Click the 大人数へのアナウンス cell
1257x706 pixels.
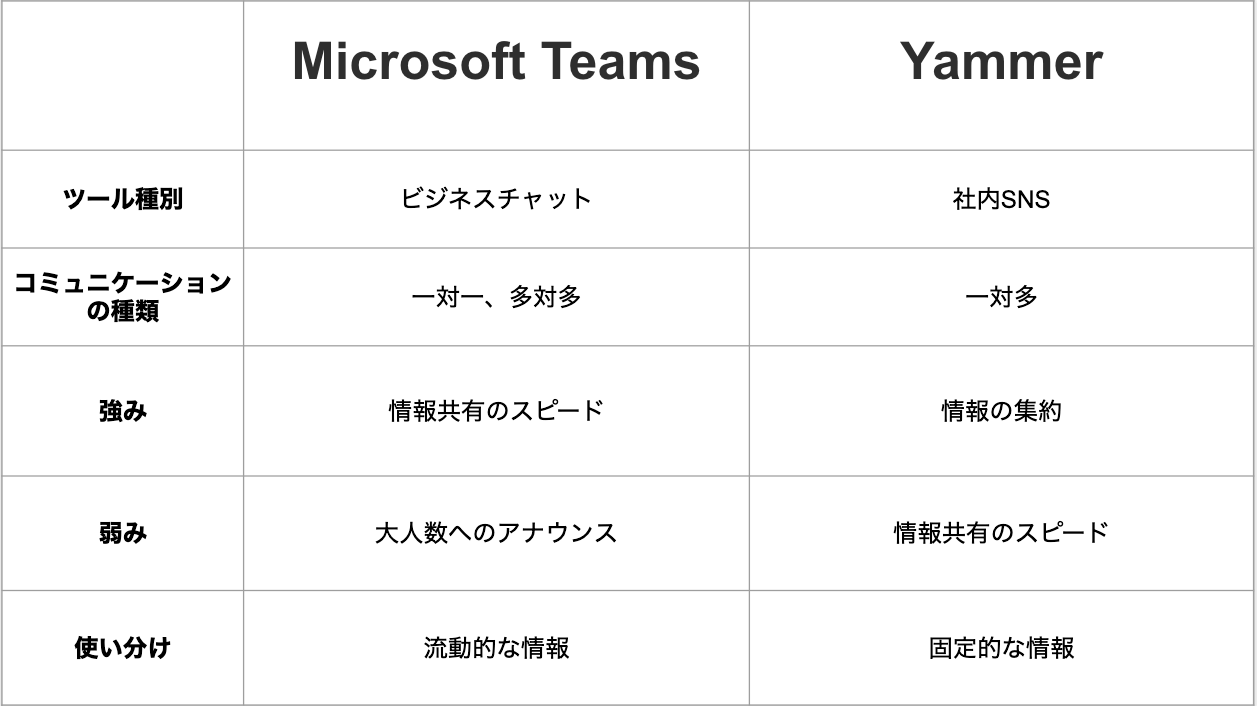[496, 533]
